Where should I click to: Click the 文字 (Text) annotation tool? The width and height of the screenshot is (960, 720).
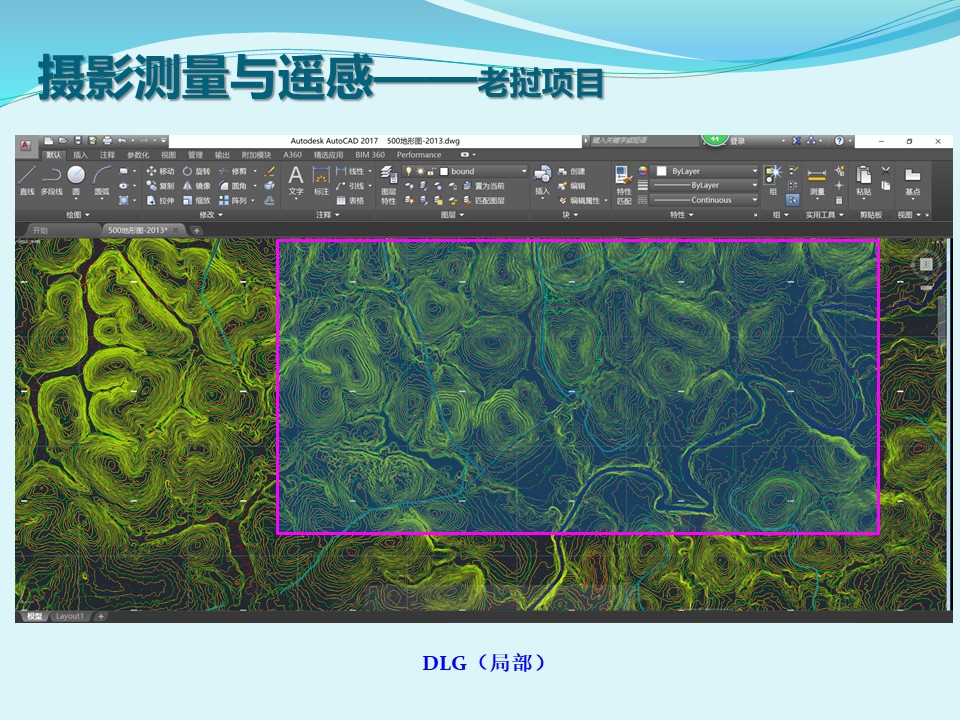(296, 181)
